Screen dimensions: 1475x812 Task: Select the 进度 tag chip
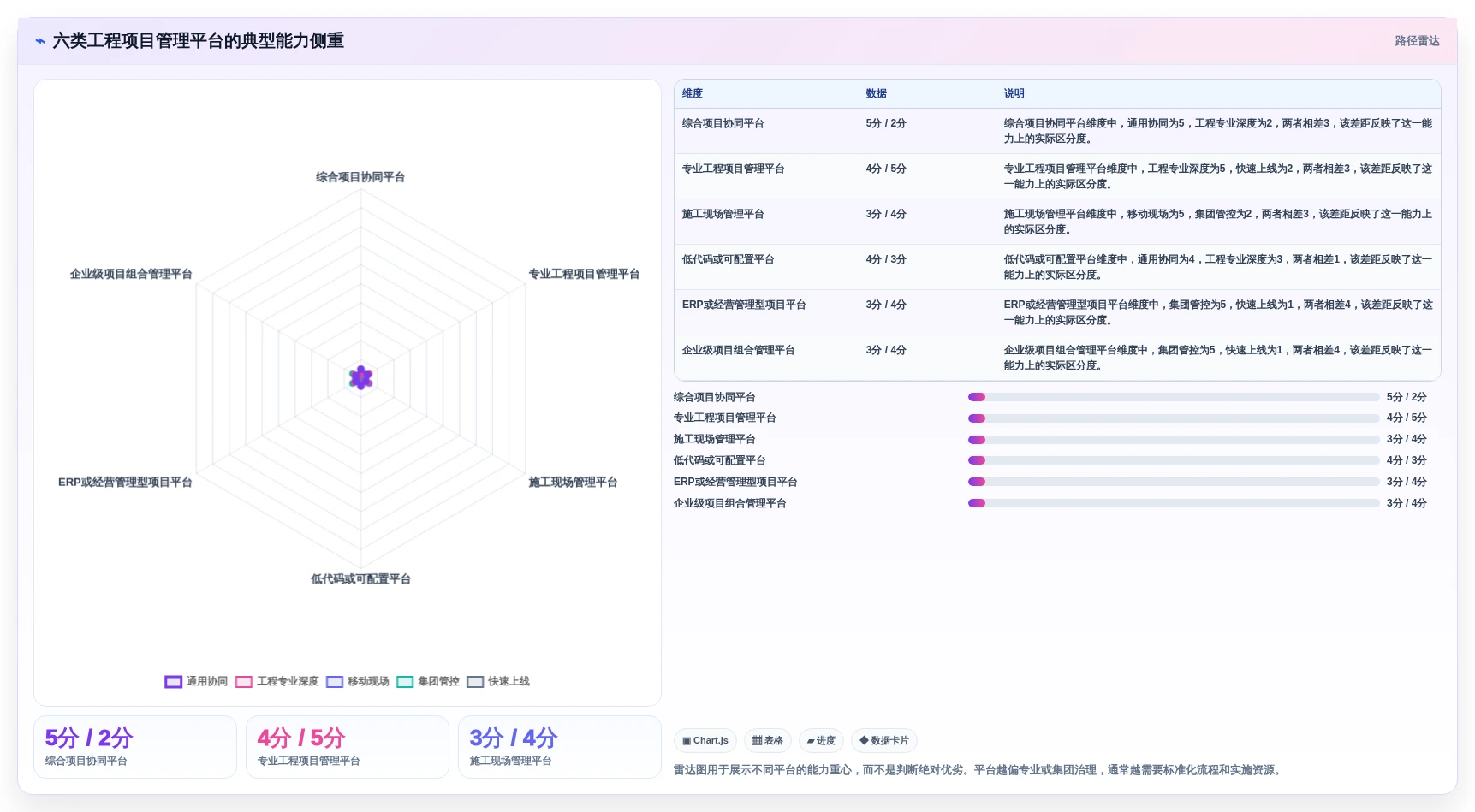click(x=821, y=741)
